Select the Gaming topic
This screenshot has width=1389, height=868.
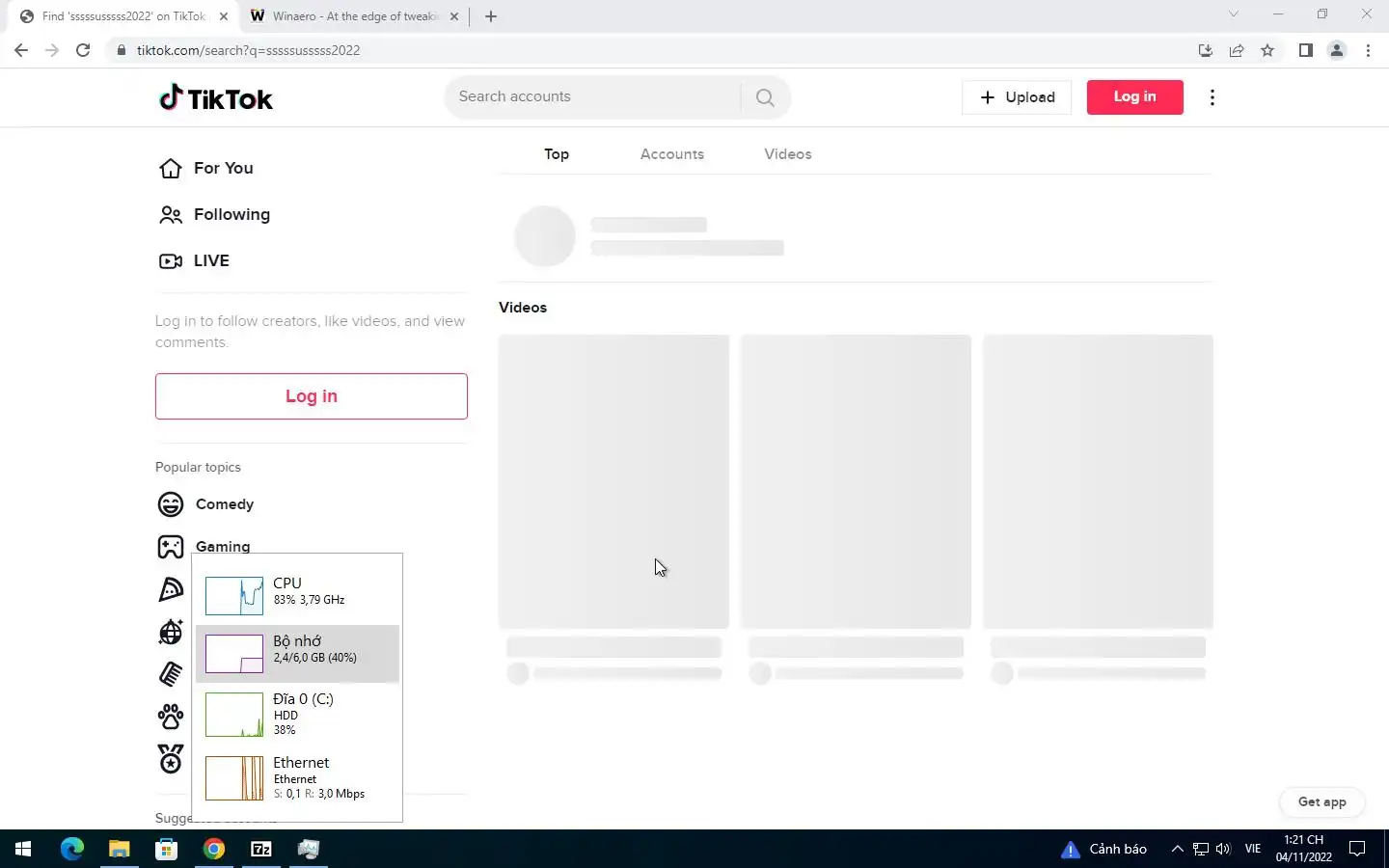tap(204, 546)
